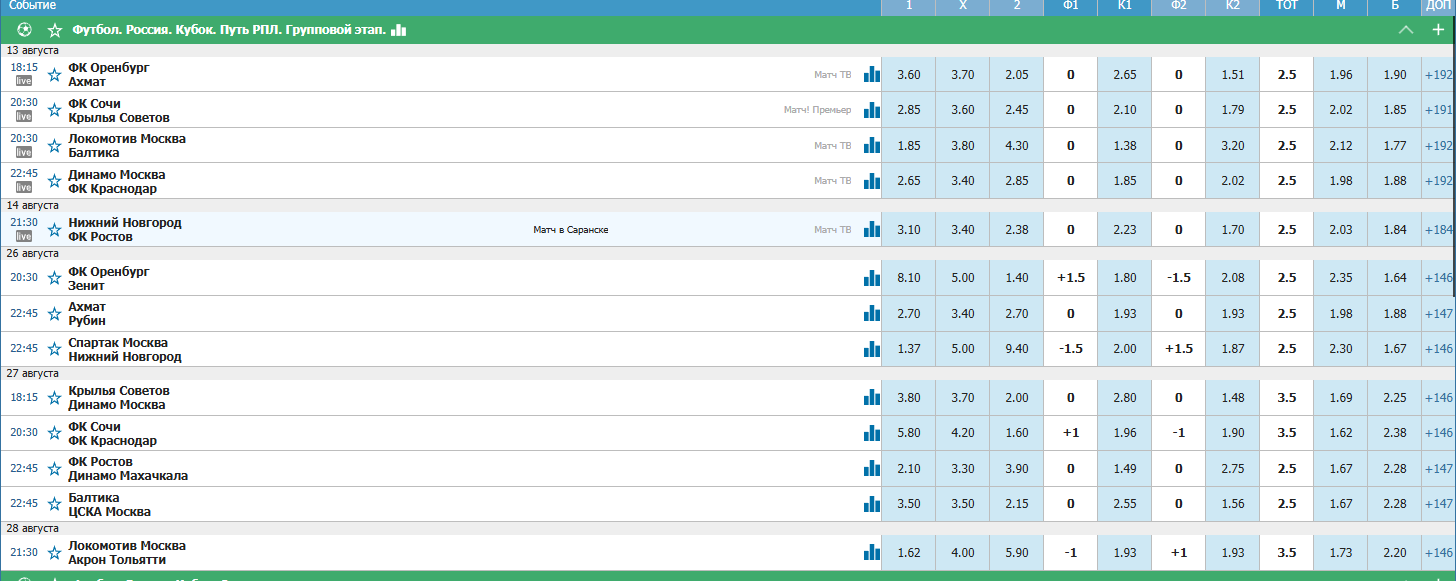1456x581 pixels.
Task: Open live badge for Локомотив Москва vs Балтика
Action: pos(24,152)
